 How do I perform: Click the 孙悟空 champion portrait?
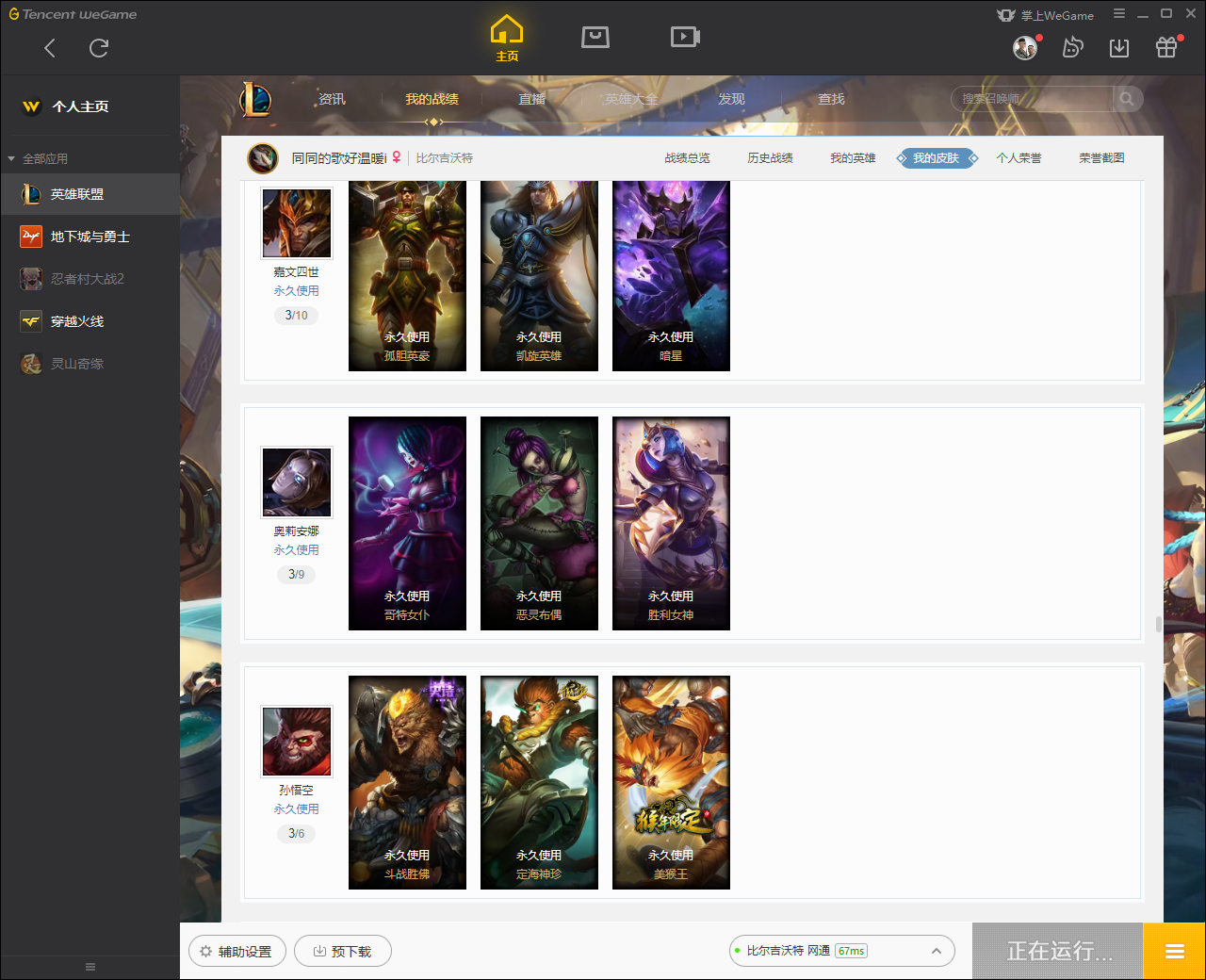[297, 742]
